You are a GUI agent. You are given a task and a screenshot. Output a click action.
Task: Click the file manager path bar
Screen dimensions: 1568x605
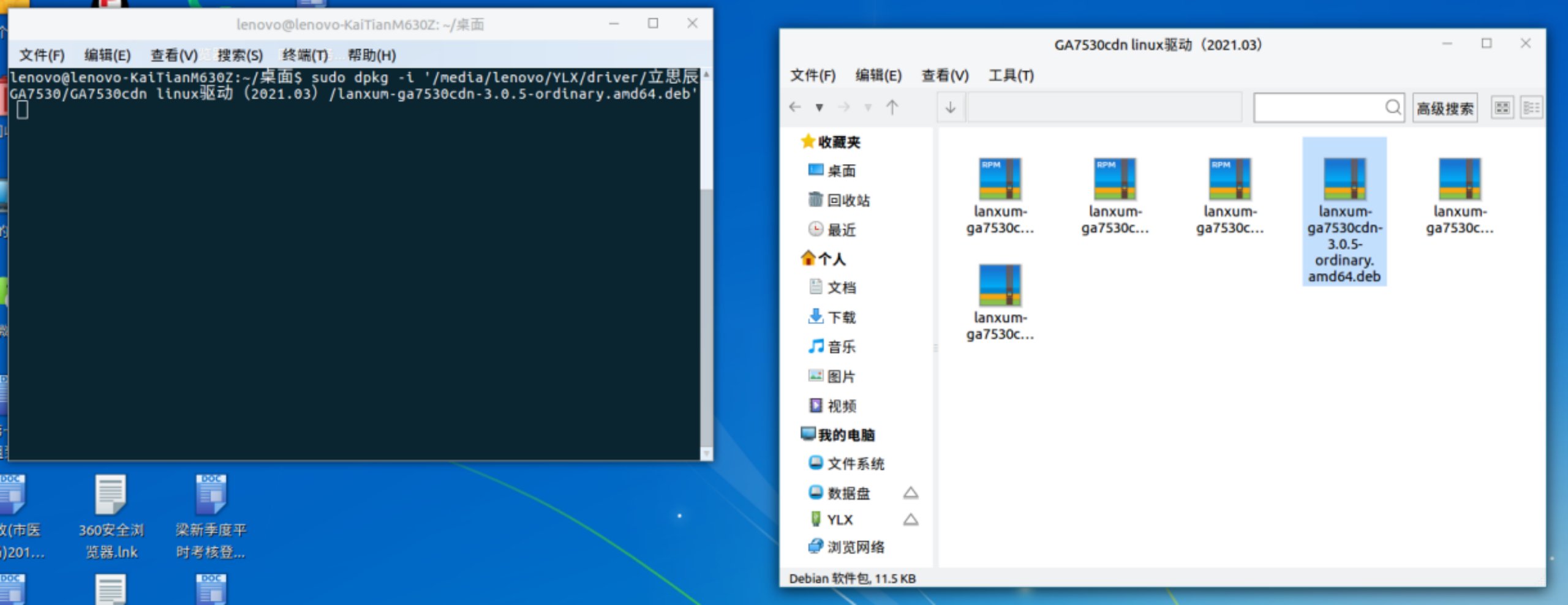[1104, 107]
